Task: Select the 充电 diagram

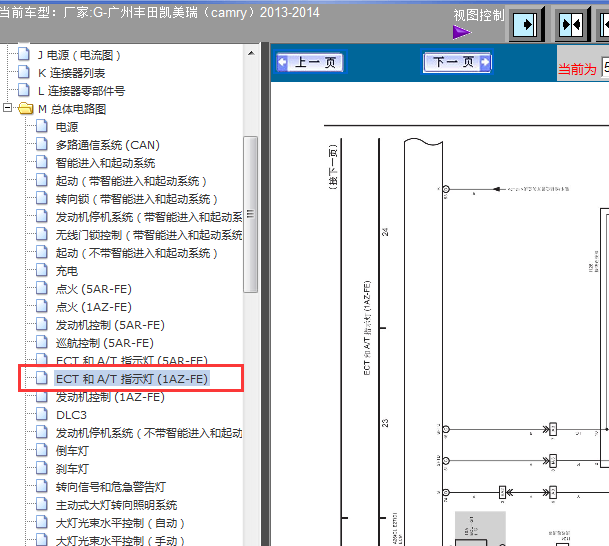Action: pos(67,271)
